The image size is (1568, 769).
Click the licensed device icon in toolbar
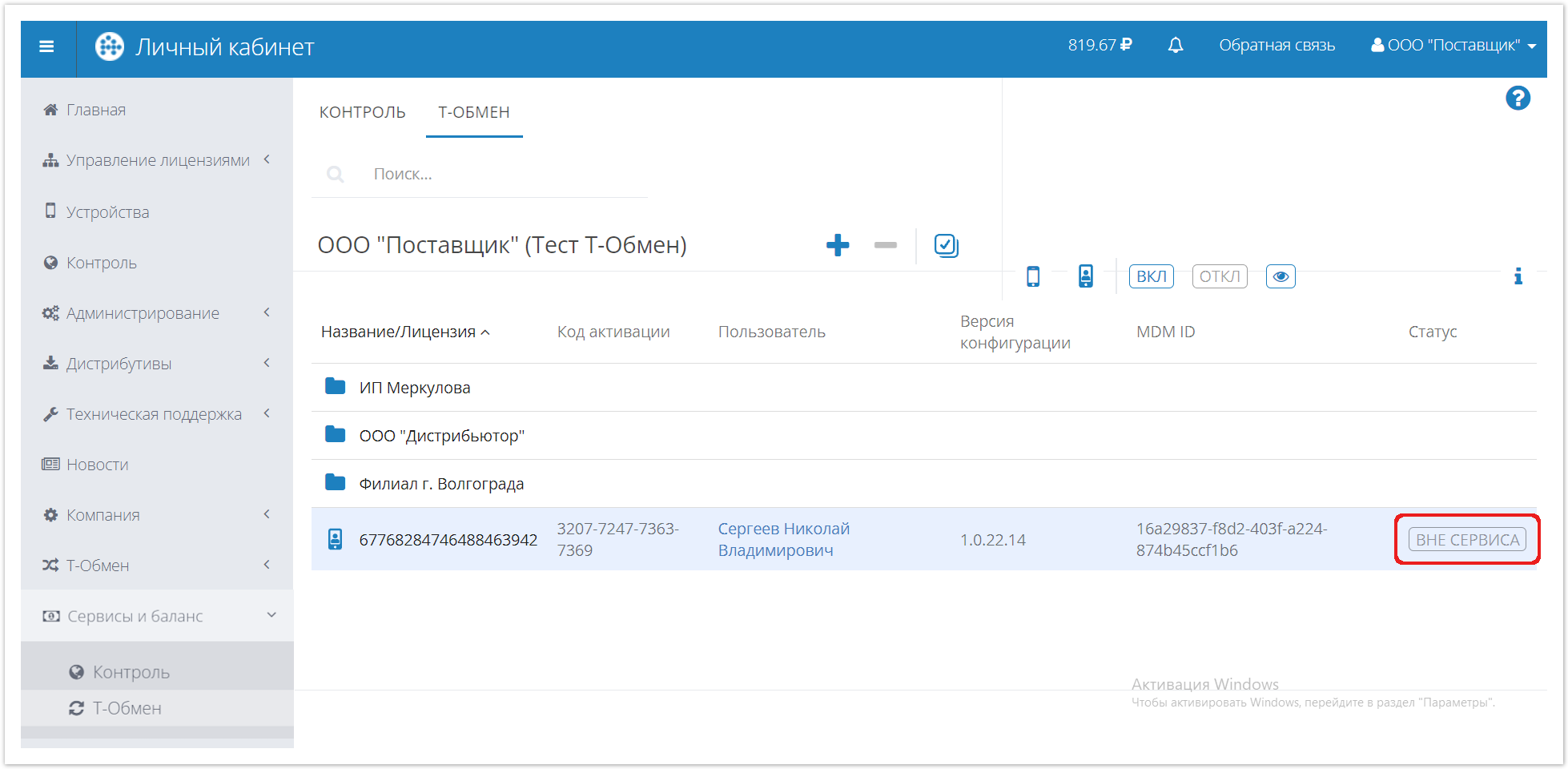point(1085,276)
